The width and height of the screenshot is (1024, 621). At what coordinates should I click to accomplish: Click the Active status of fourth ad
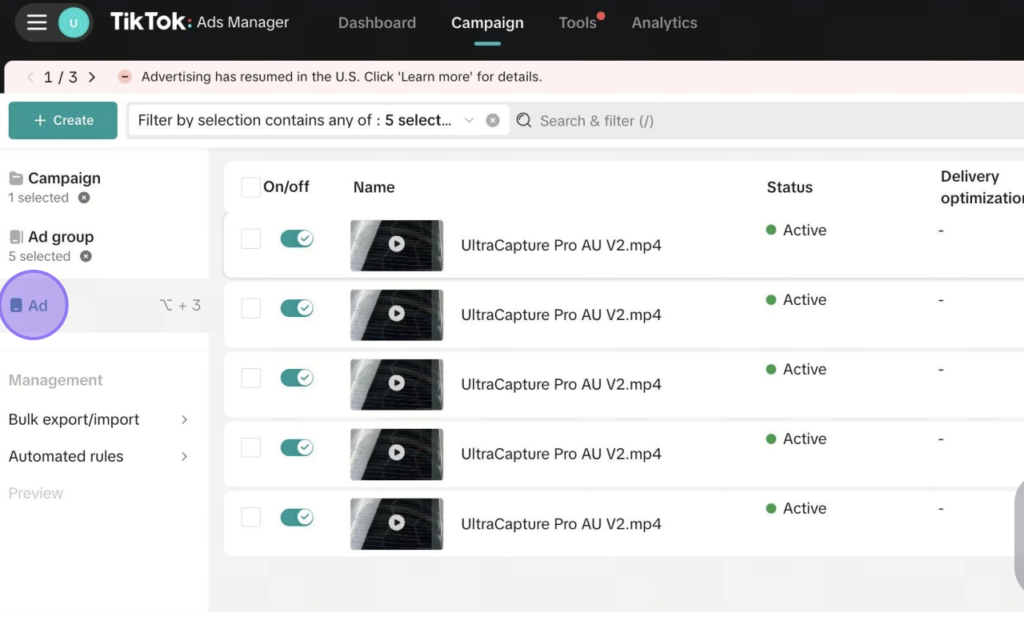796,439
